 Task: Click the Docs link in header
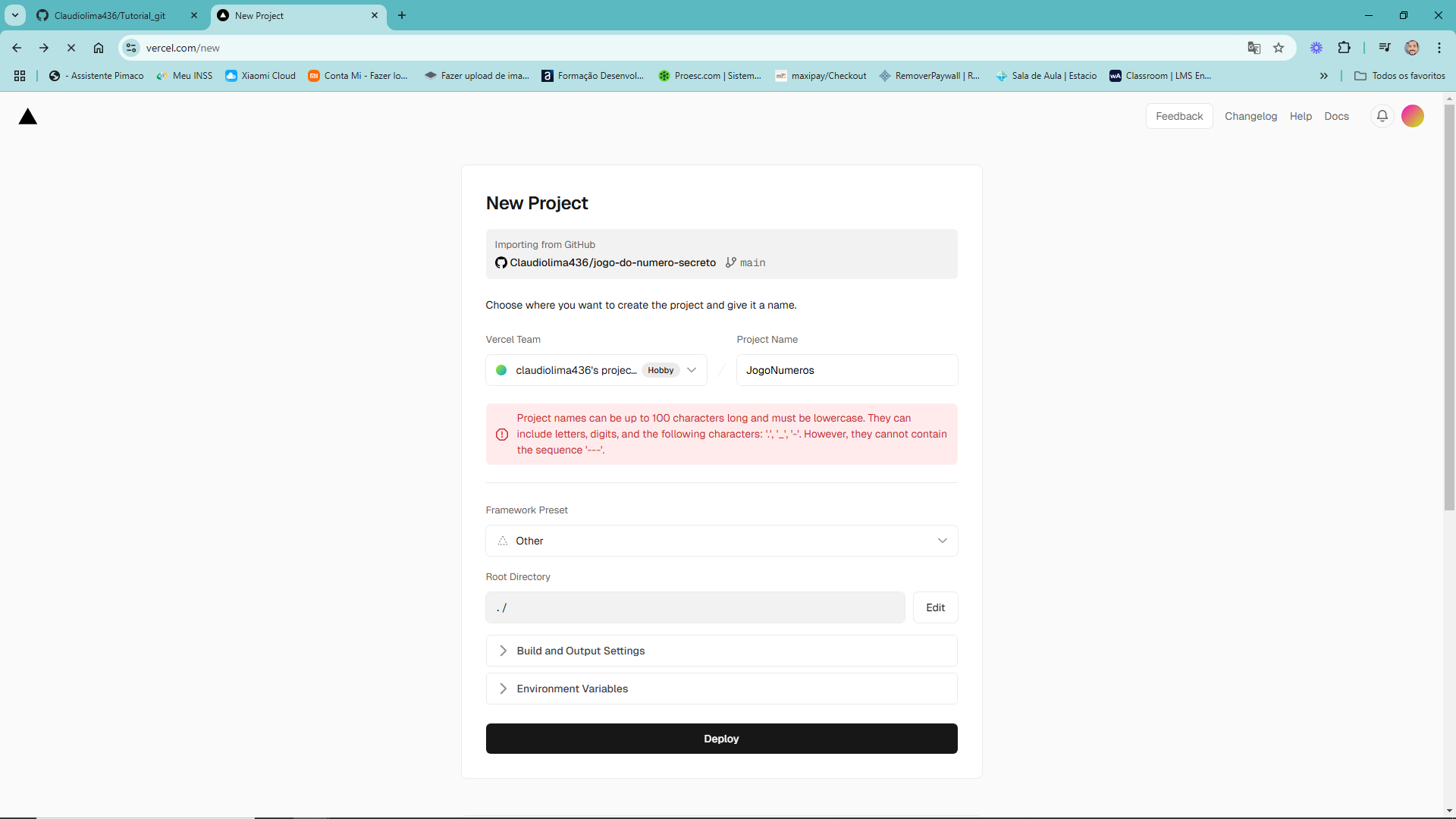pos(1337,116)
